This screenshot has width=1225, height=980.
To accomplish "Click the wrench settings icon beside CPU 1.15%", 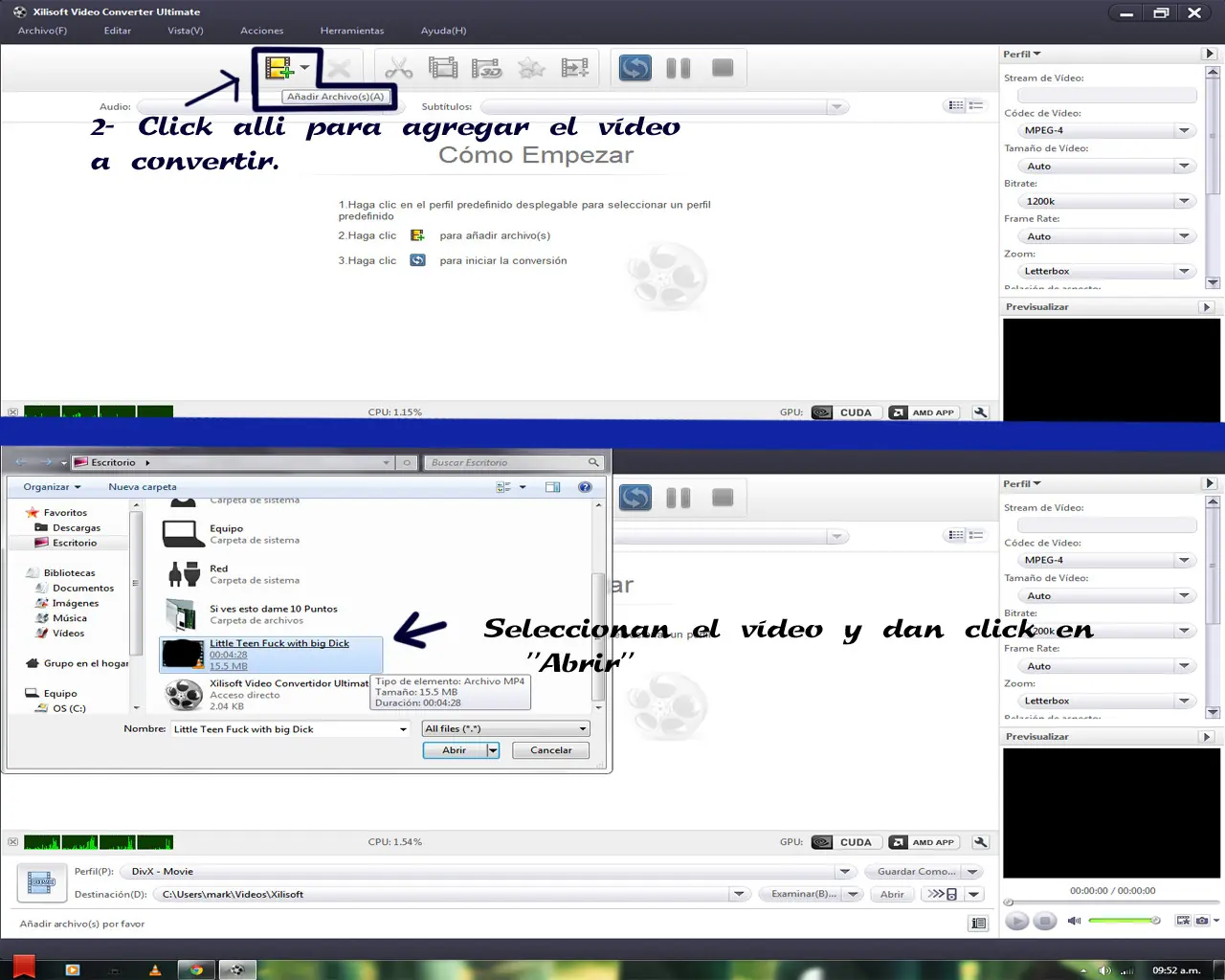I will click(x=980, y=412).
